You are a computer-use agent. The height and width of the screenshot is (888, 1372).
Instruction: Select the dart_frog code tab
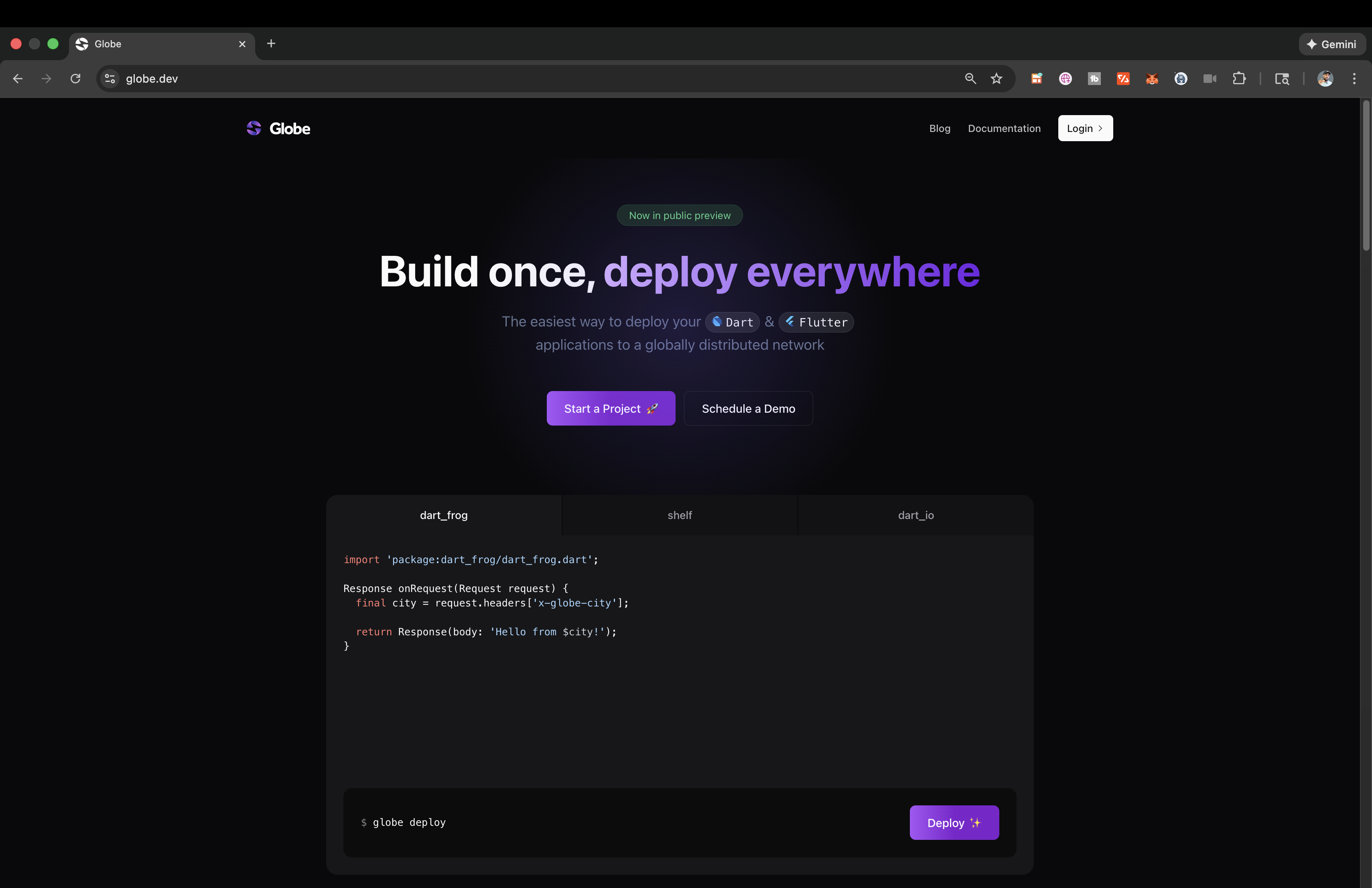[x=443, y=515]
